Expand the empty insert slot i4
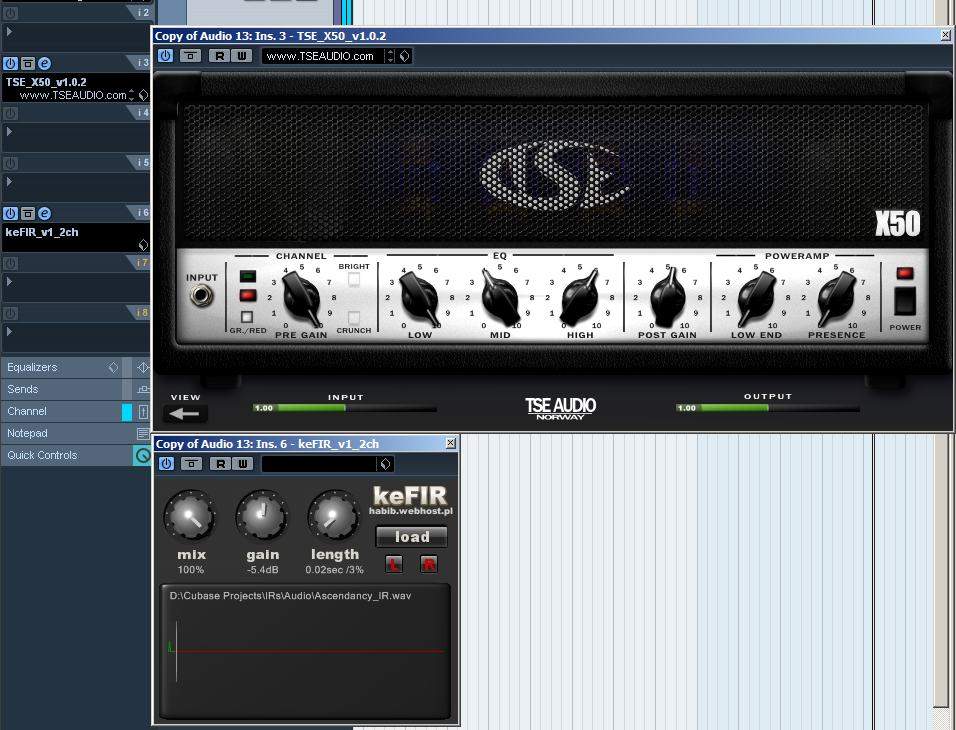Viewport: 956px width, 730px height. [10, 131]
